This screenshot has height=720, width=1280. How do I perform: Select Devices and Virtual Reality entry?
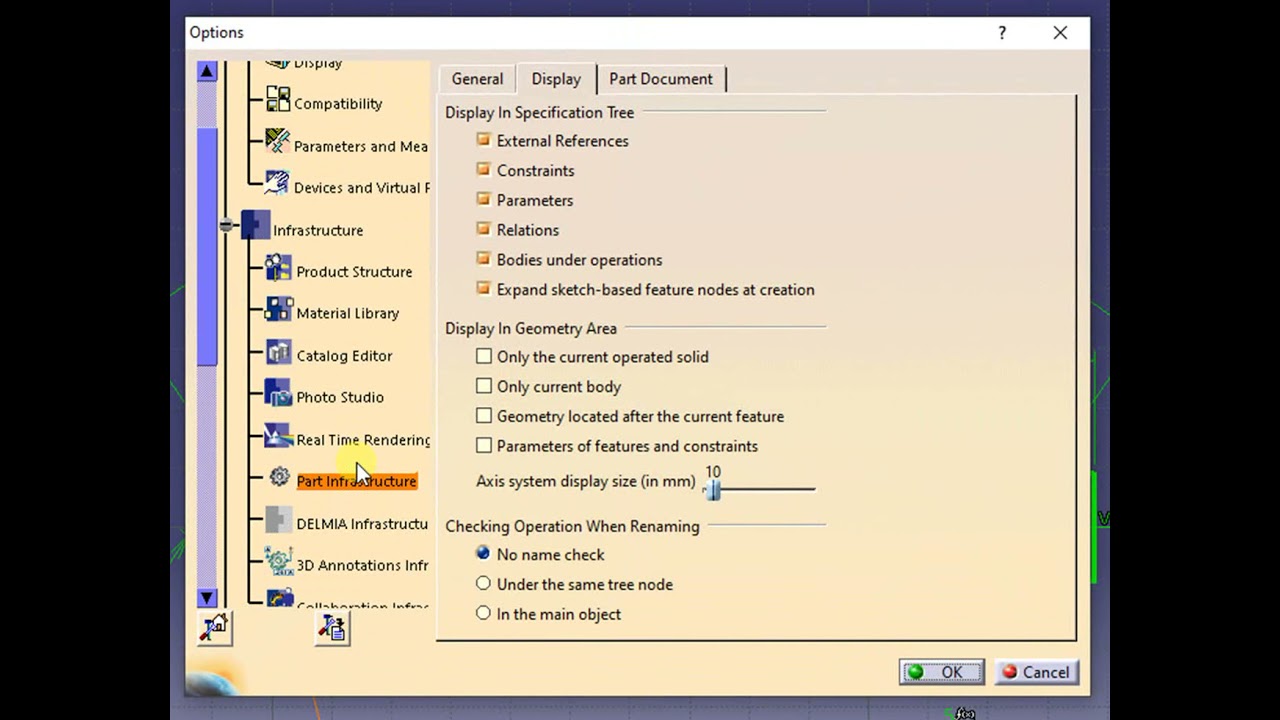click(x=362, y=188)
